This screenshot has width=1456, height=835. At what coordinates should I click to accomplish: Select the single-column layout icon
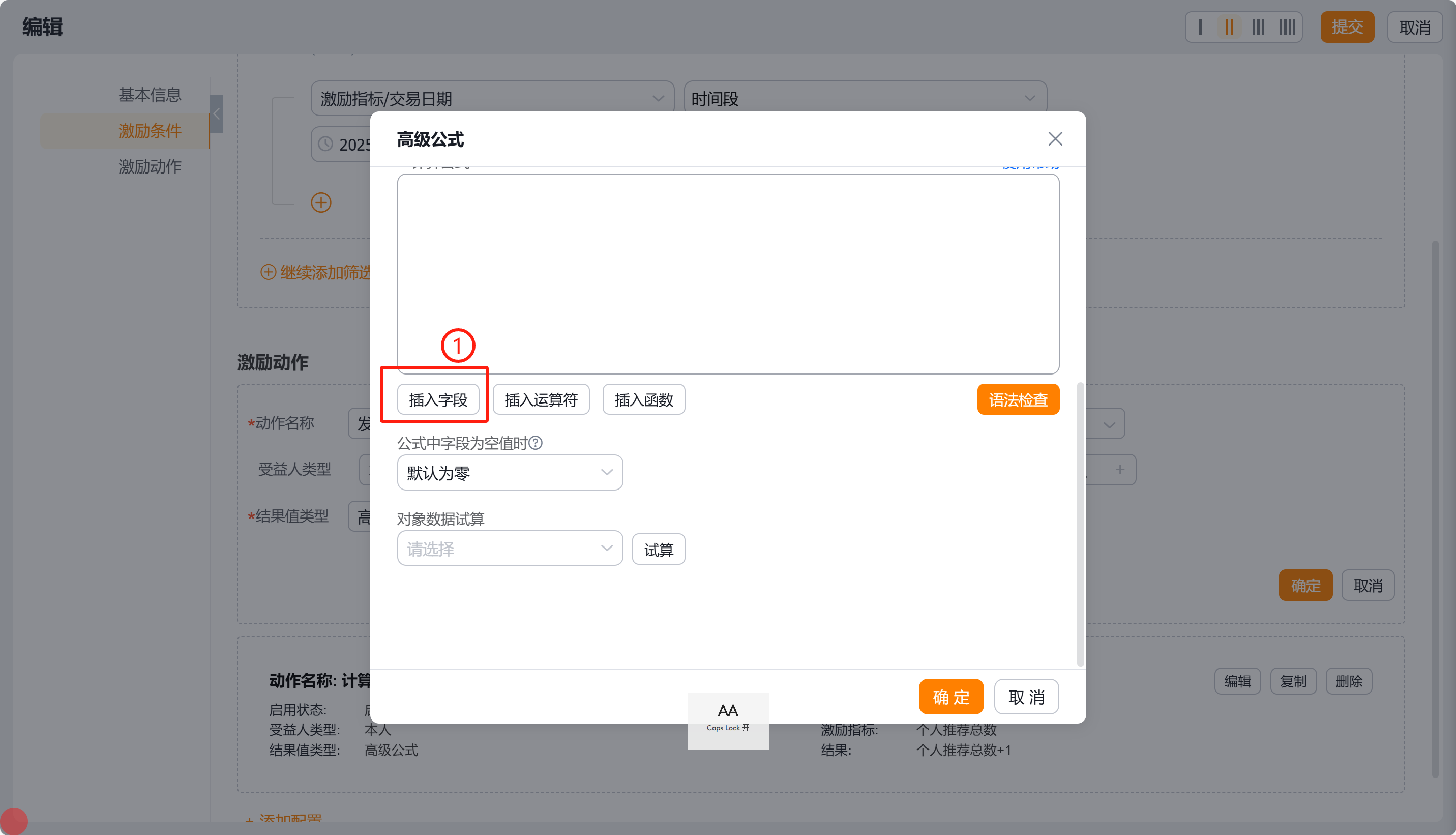[x=1200, y=27]
